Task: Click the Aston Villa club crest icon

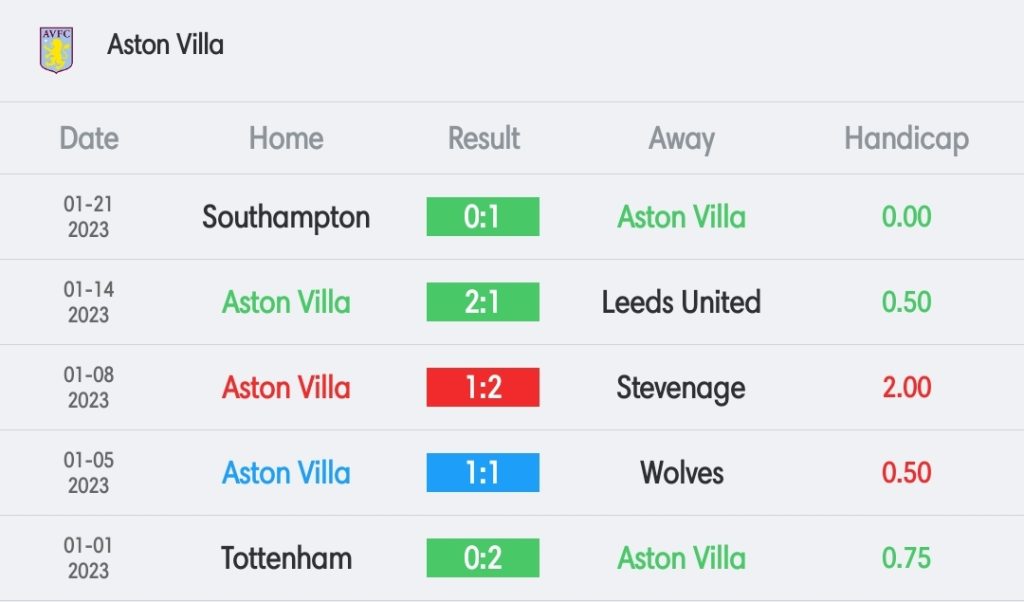Action: [x=56, y=49]
